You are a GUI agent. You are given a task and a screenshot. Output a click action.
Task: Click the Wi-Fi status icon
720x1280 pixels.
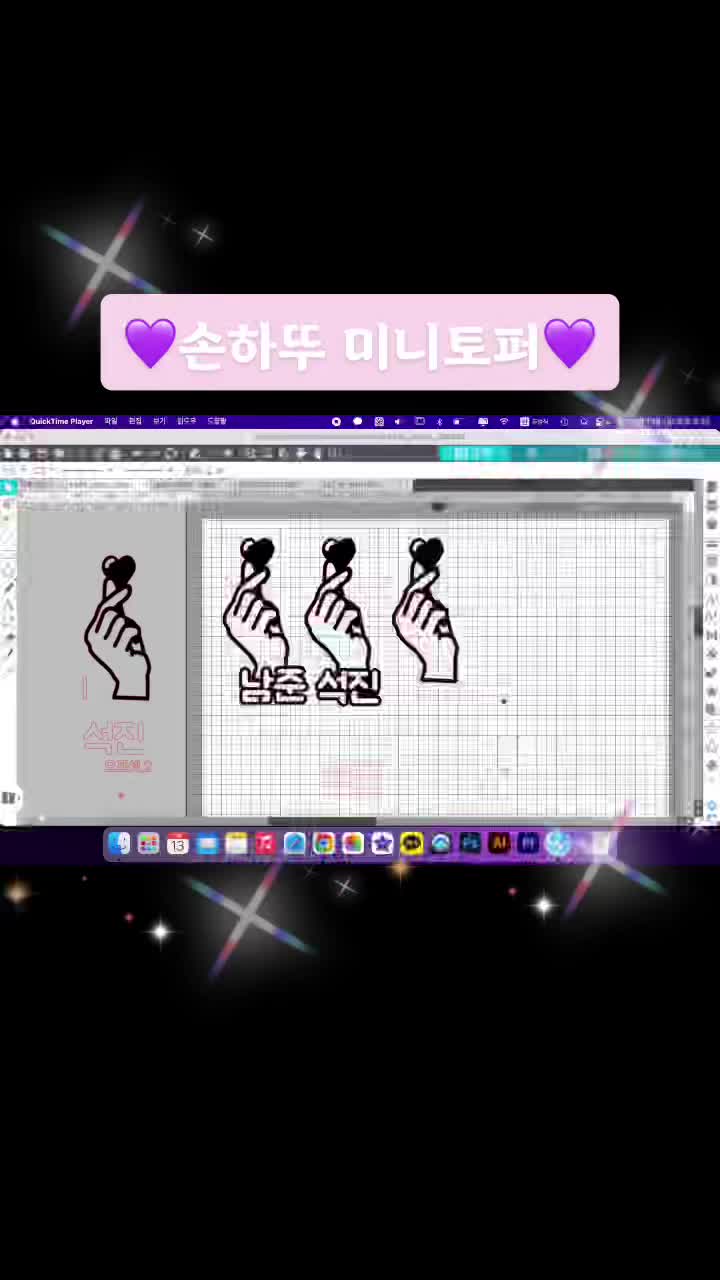504,421
